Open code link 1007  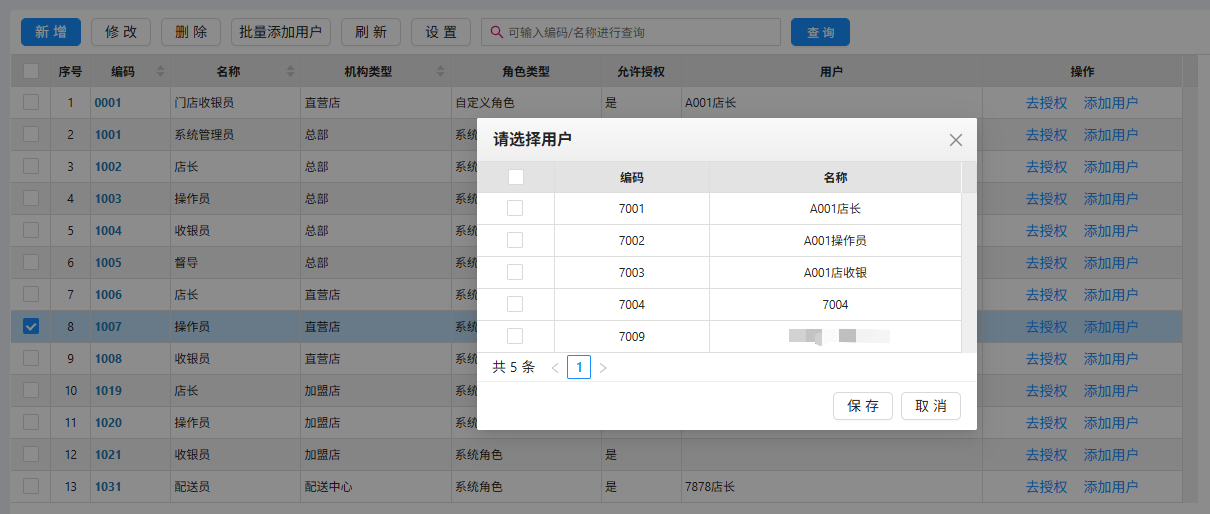click(108, 326)
